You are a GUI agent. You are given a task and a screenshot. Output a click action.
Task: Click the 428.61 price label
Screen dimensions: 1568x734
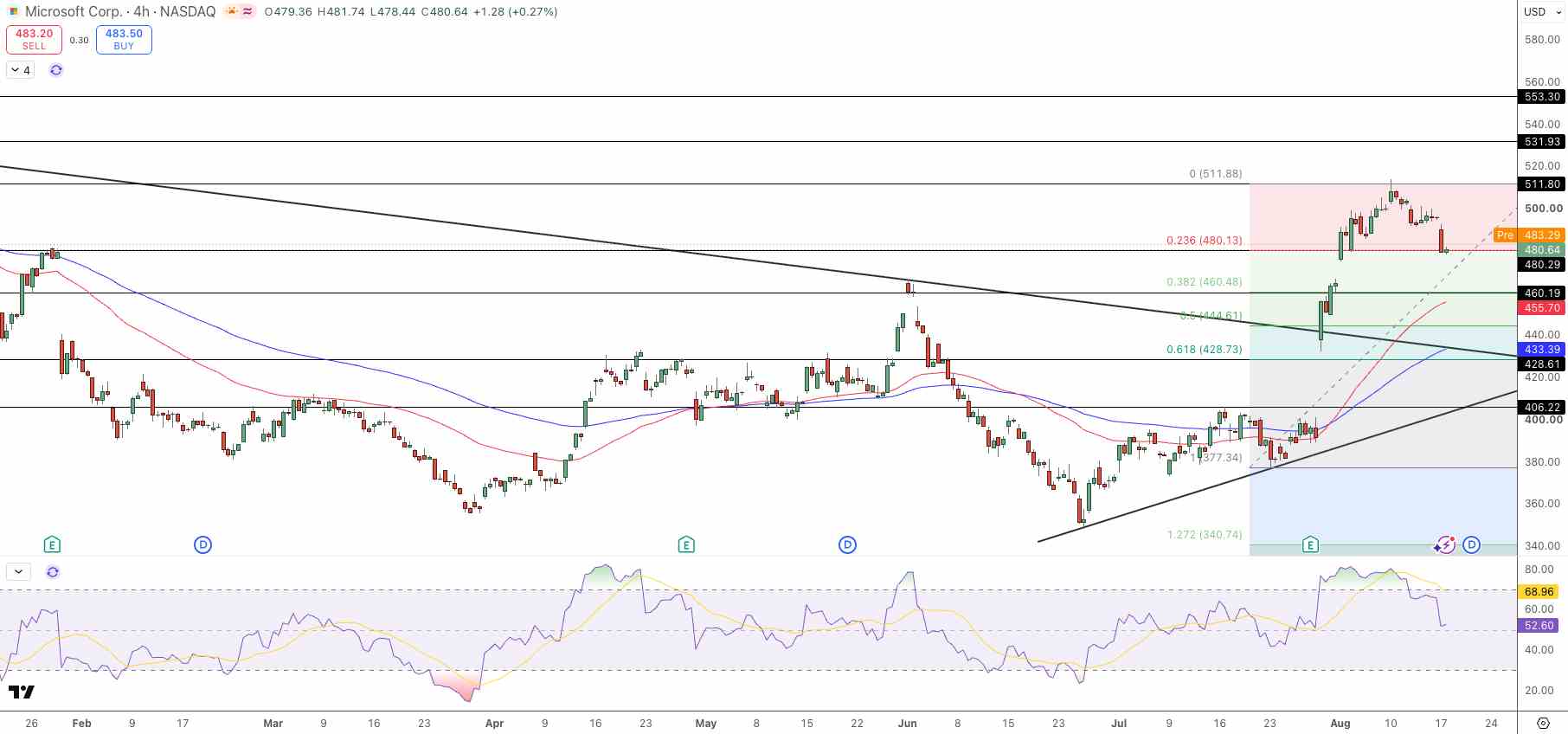pos(1542,364)
